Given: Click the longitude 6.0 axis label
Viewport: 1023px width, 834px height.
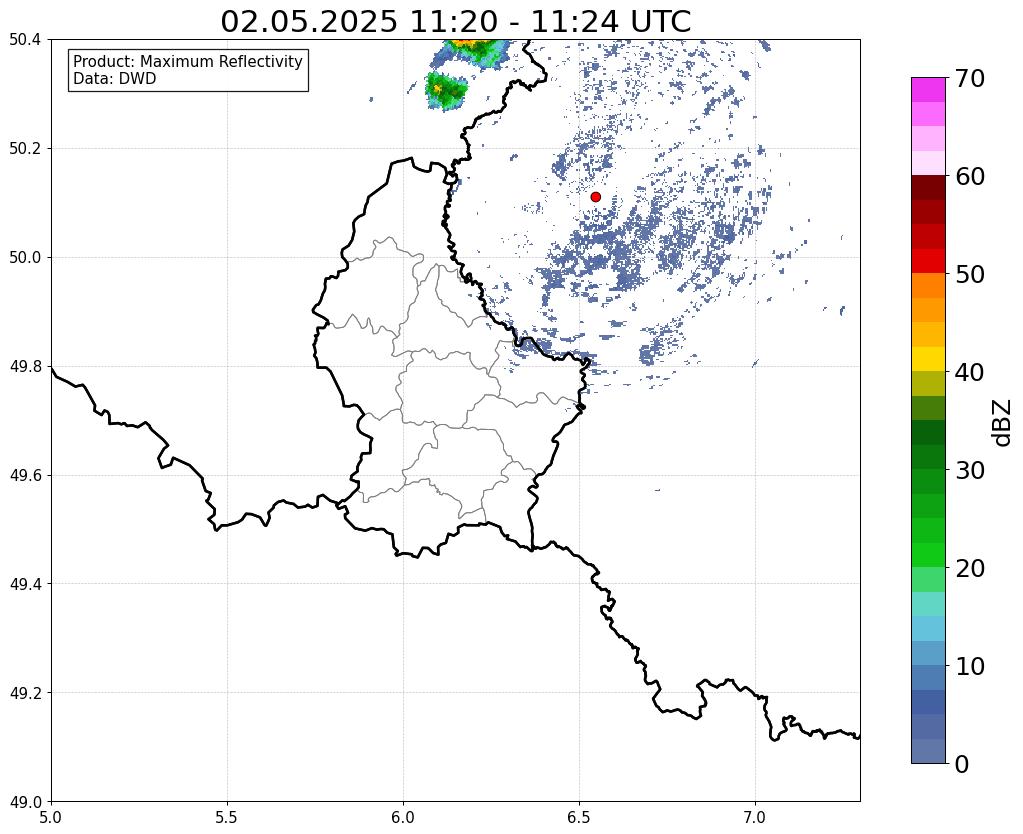Looking at the screenshot, I should (403, 817).
